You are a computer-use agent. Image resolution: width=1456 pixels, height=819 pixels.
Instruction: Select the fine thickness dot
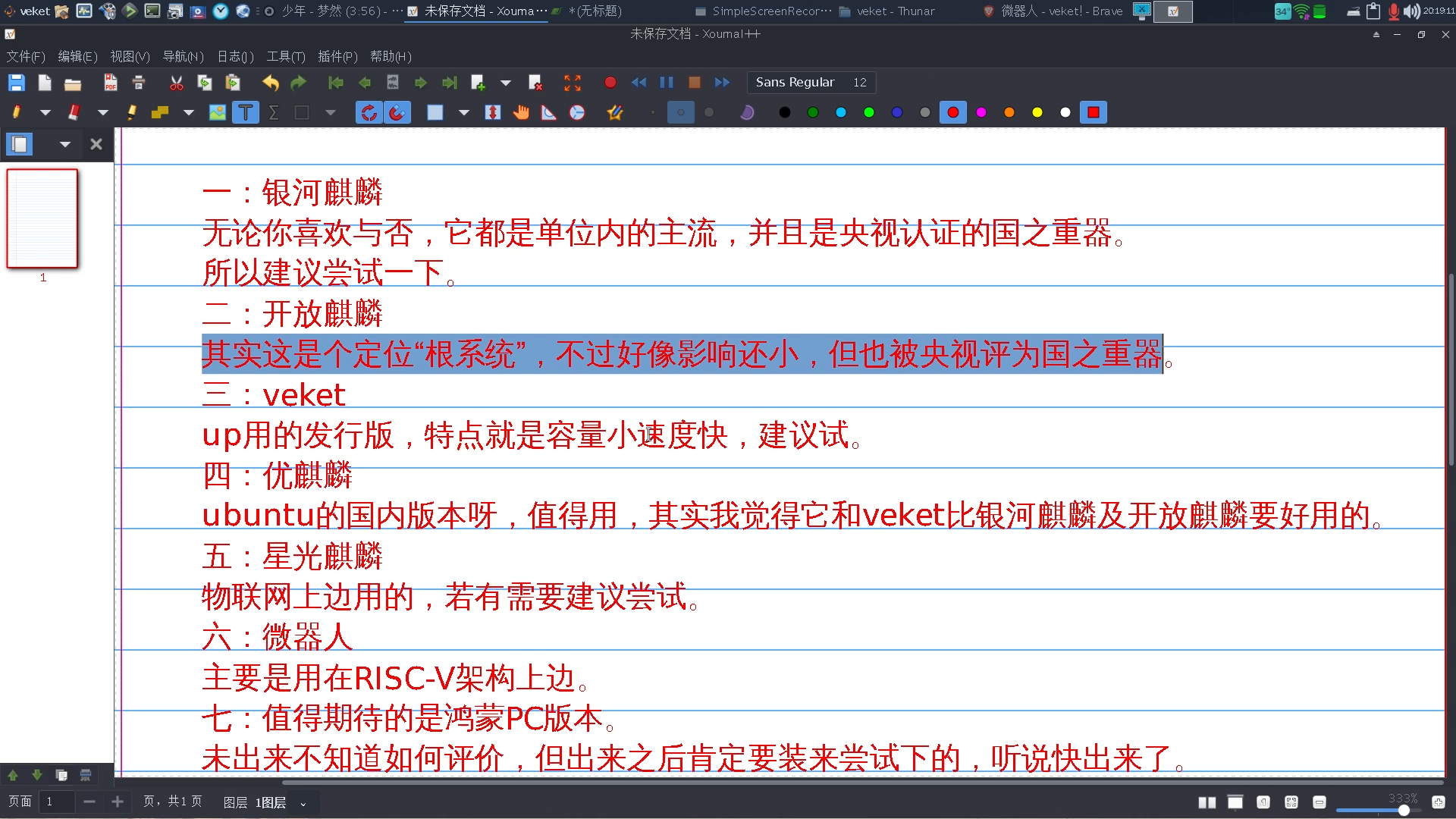coord(653,113)
